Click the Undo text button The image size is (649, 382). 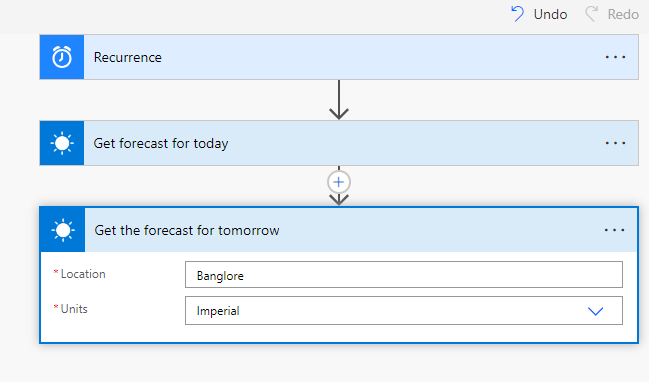pyautogui.click(x=550, y=14)
